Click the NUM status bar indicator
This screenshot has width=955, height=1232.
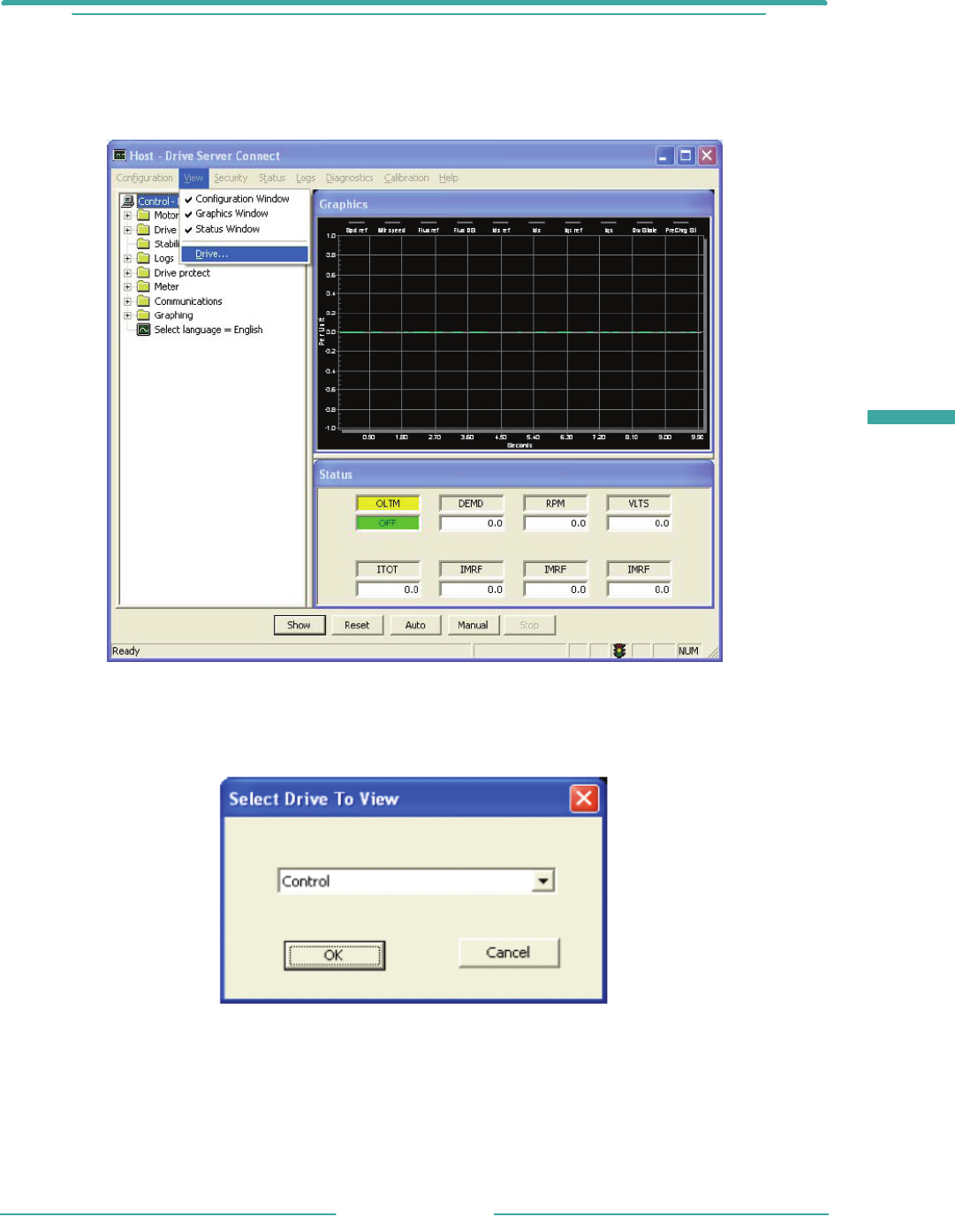tap(688, 651)
